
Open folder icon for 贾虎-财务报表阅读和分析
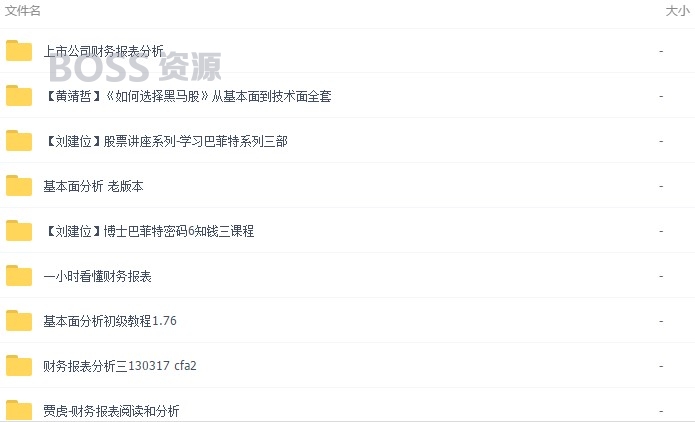coord(19,410)
